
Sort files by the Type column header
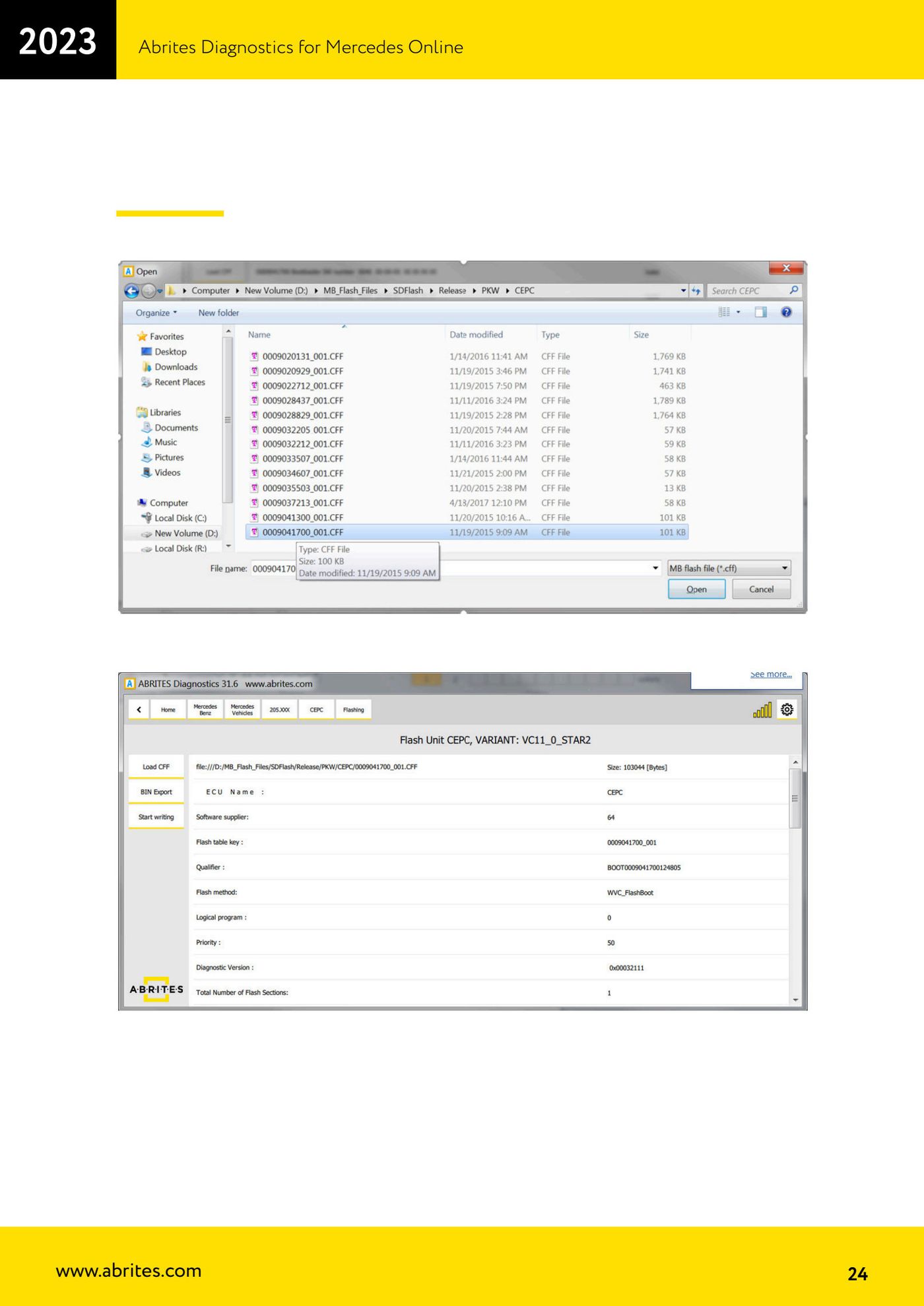coord(550,335)
